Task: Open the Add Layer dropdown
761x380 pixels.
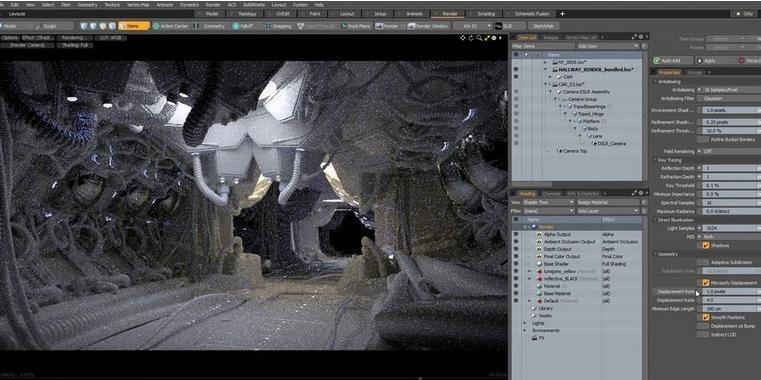Action: (x=607, y=211)
